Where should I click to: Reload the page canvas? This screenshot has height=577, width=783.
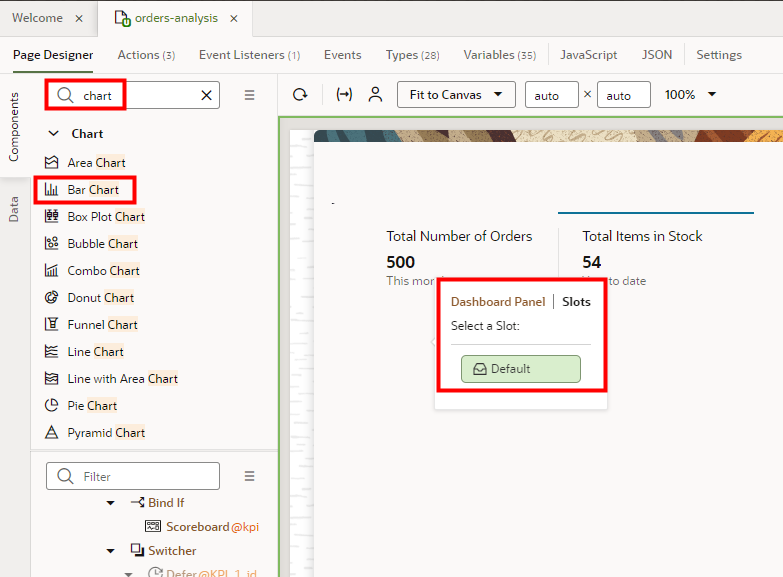[x=300, y=94]
